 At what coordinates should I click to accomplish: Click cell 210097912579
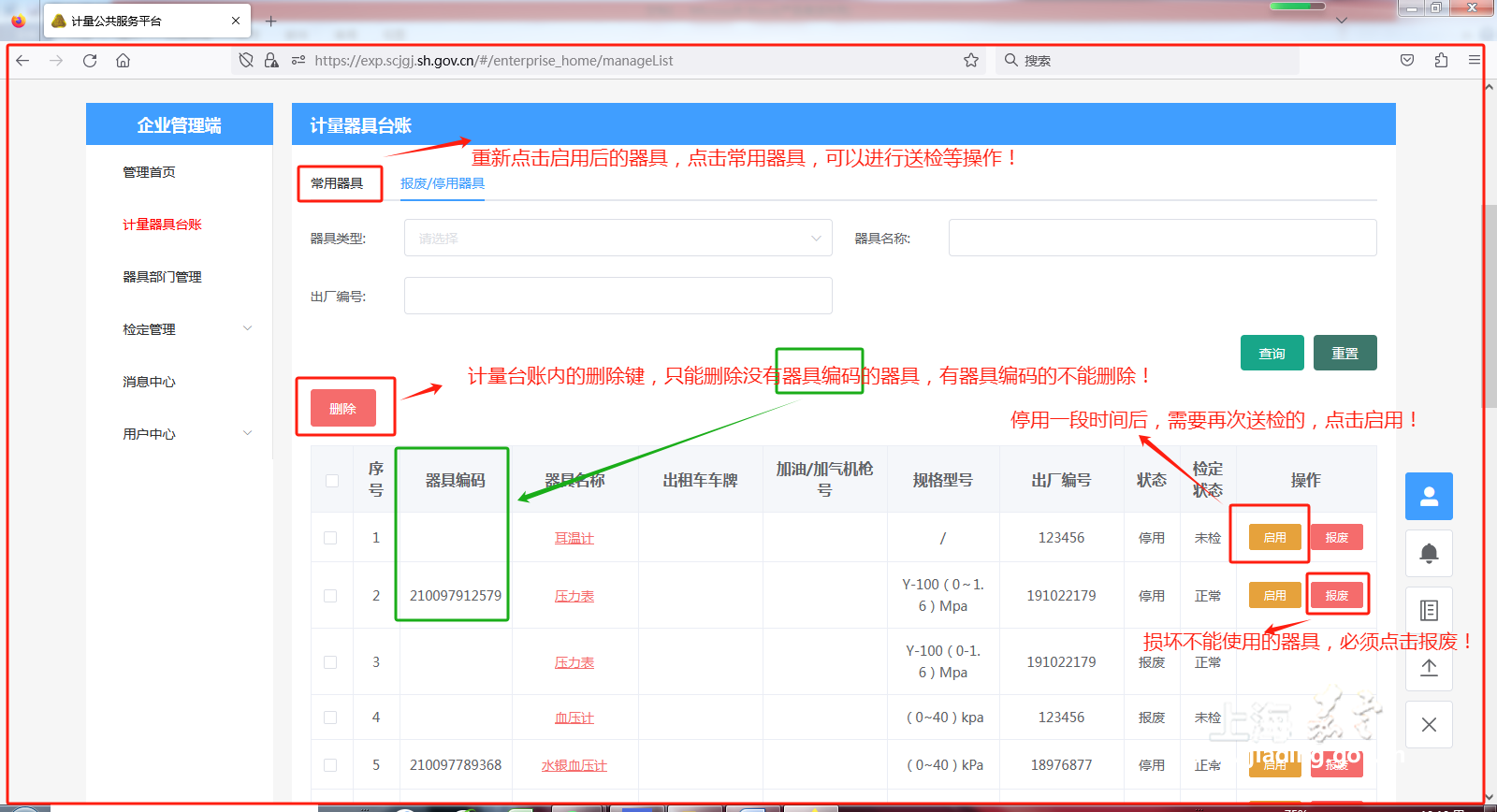pos(456,596)
